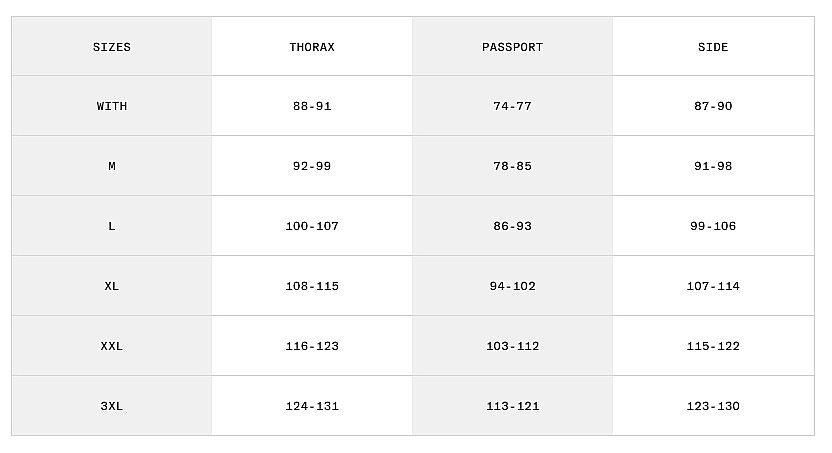Select the M size row label
The width and height of the screenshot is (832, 453).
click(112, 166)
